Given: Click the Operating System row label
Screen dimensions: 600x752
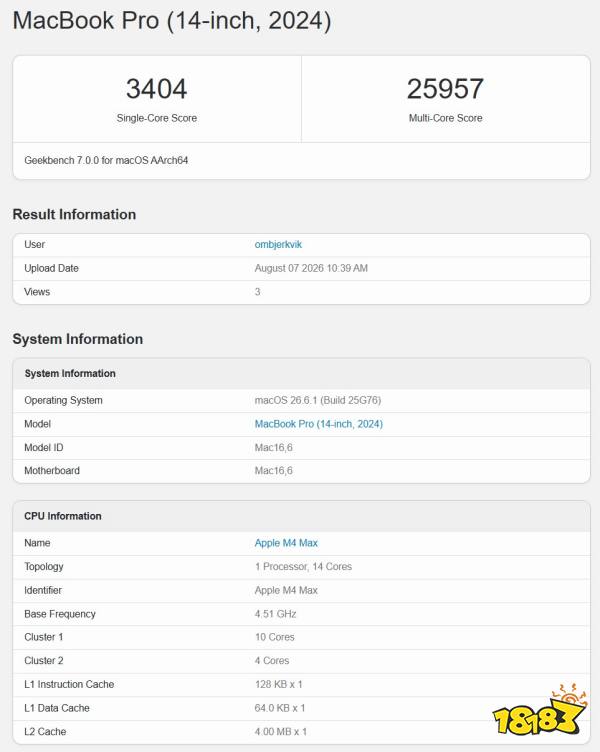Looking at the screenshot, I should click(63, 400).
